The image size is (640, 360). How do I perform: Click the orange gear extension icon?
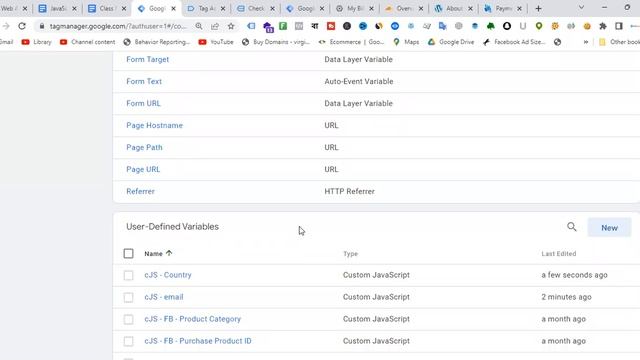[555, 26]
